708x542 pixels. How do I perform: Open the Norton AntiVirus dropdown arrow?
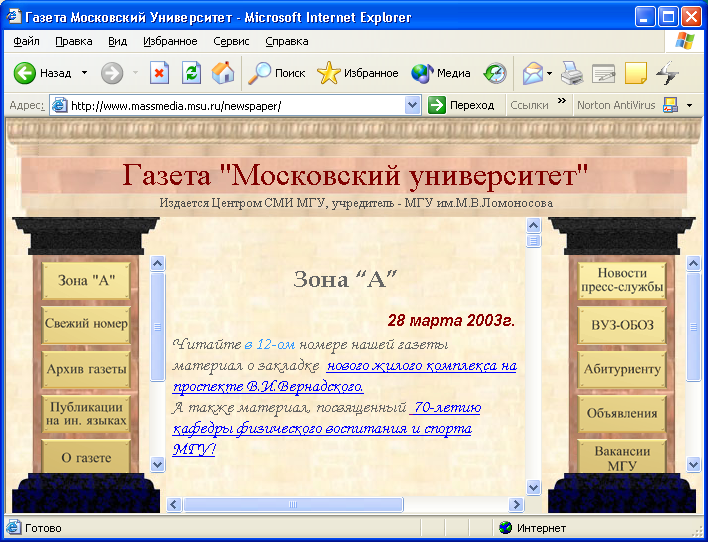[x=689, y=106]
